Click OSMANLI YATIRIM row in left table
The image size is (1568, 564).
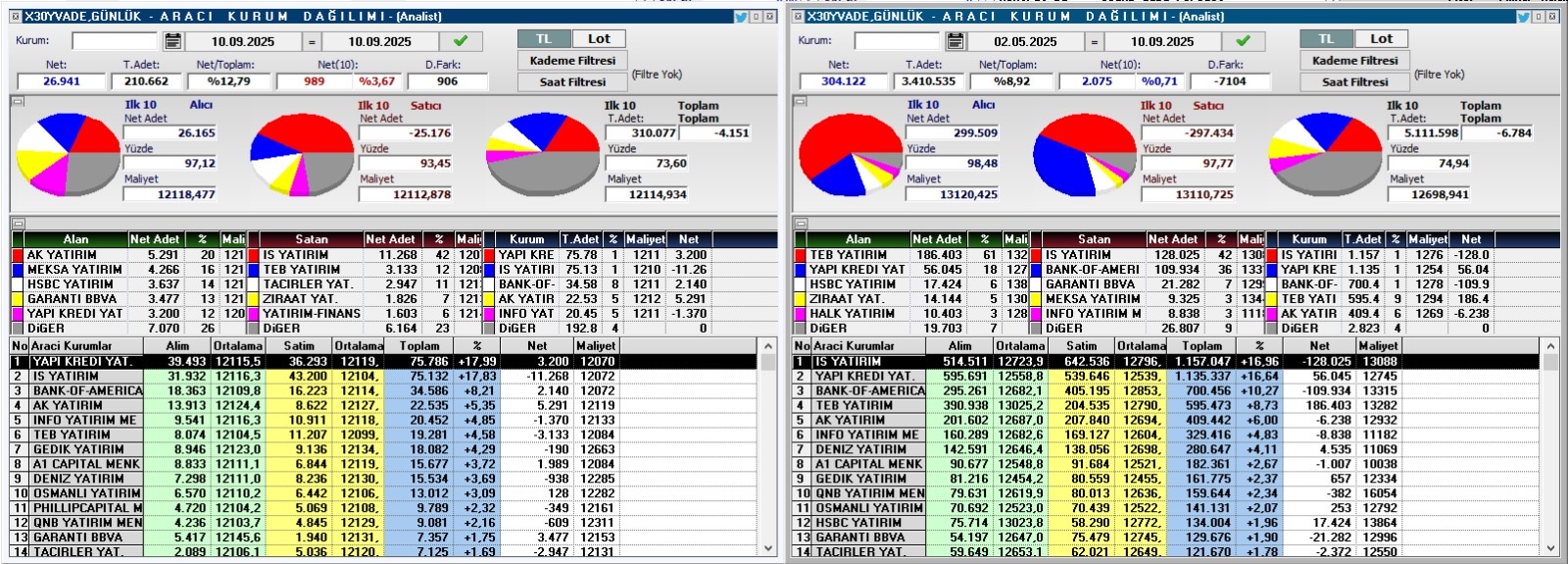384,493
